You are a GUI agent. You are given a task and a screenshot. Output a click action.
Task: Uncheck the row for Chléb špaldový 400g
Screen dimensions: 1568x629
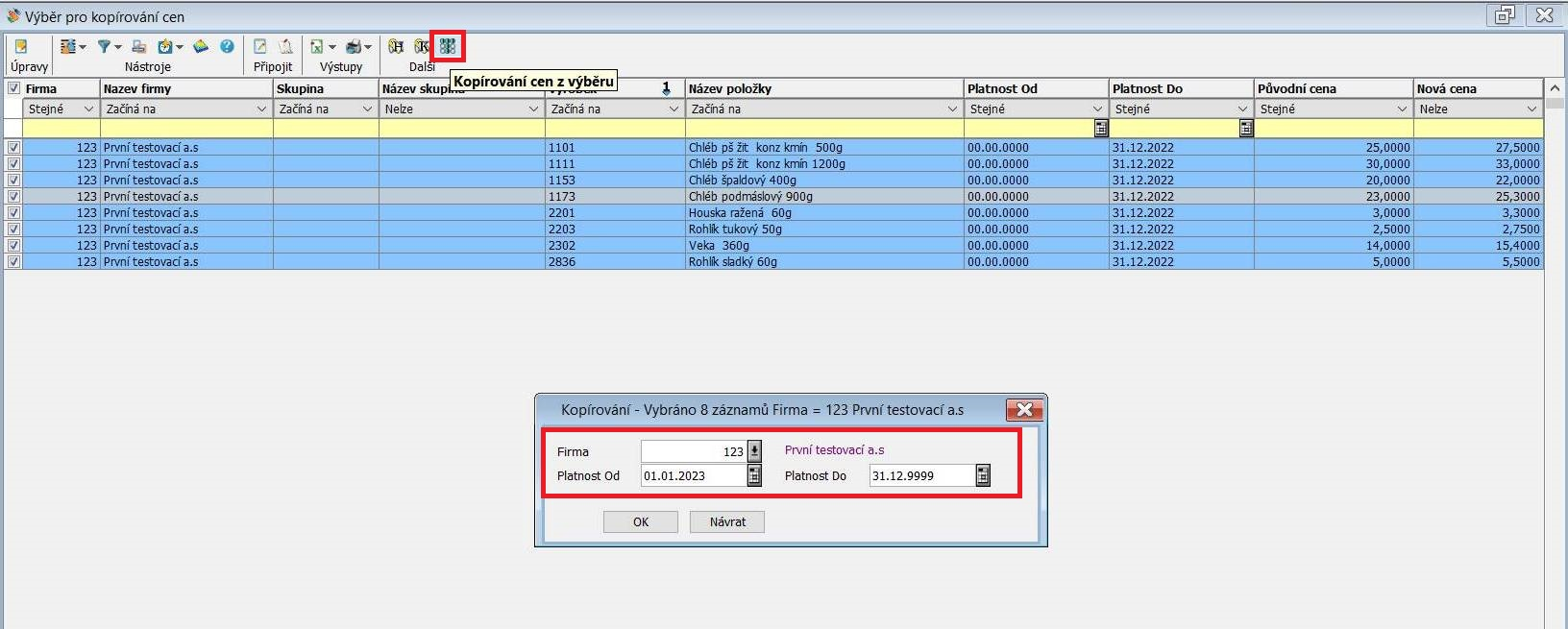click(x=13, y=180)
